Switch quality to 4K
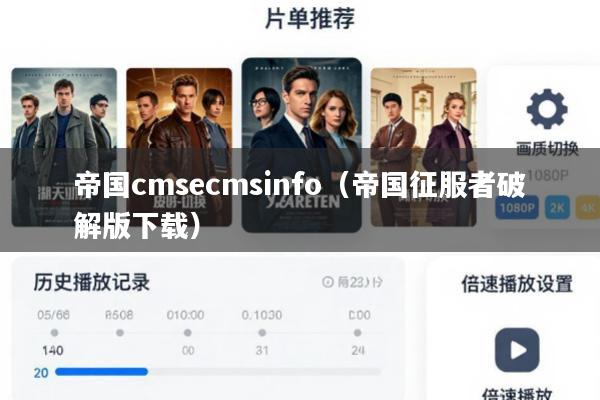This screenshot has height=400, width=600. pos(588,207)
